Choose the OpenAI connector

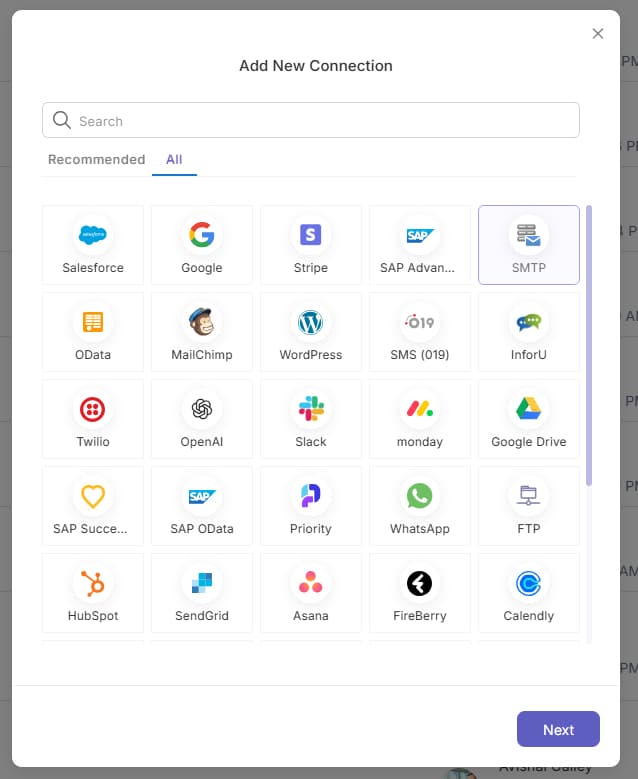[202, 419]
